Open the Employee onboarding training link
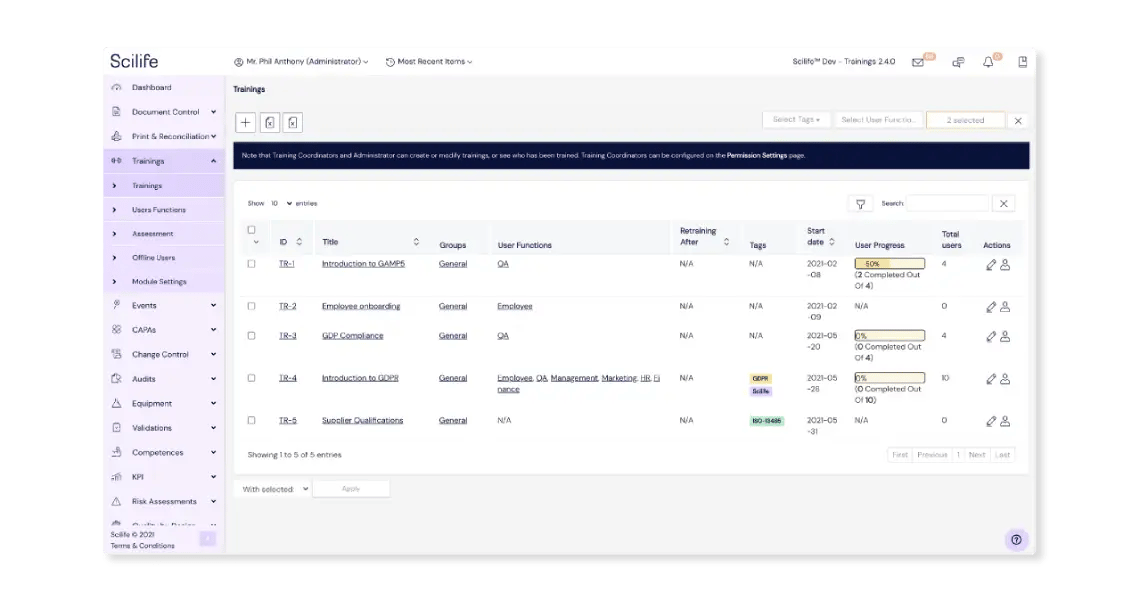 tap(361, 306)
